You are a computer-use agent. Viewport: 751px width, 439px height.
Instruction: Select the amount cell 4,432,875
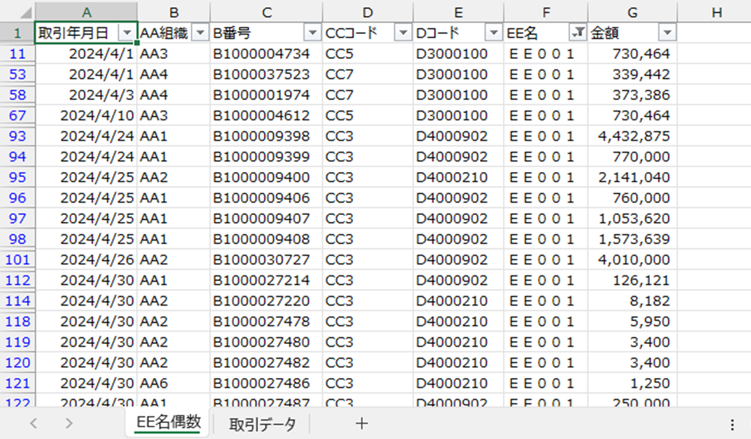(632, 136)
